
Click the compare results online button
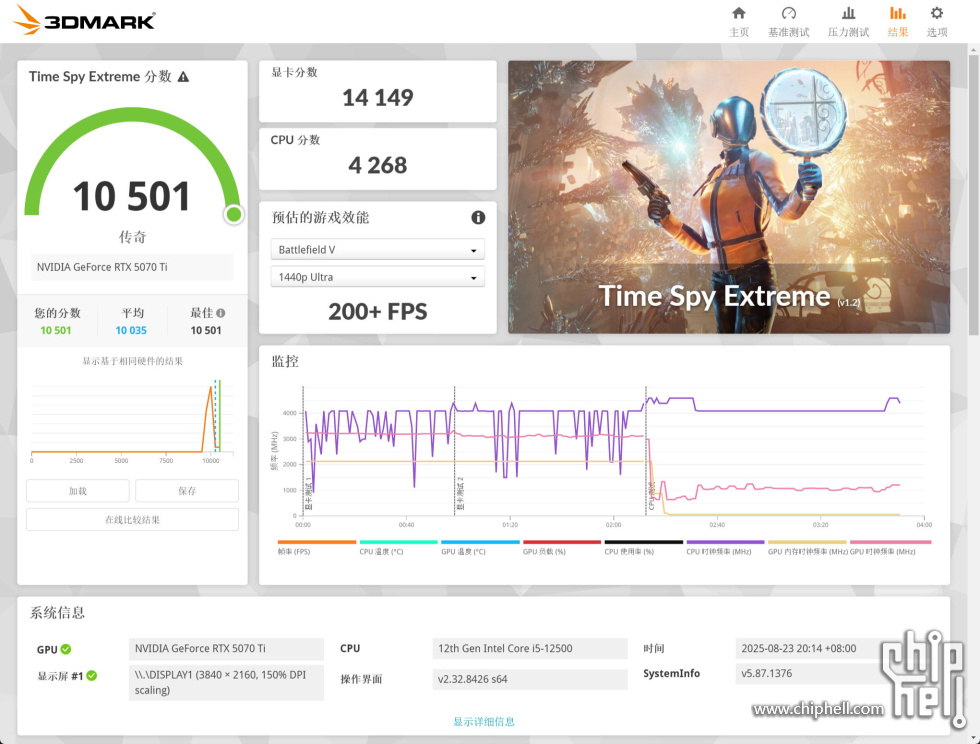coord(132,520)
